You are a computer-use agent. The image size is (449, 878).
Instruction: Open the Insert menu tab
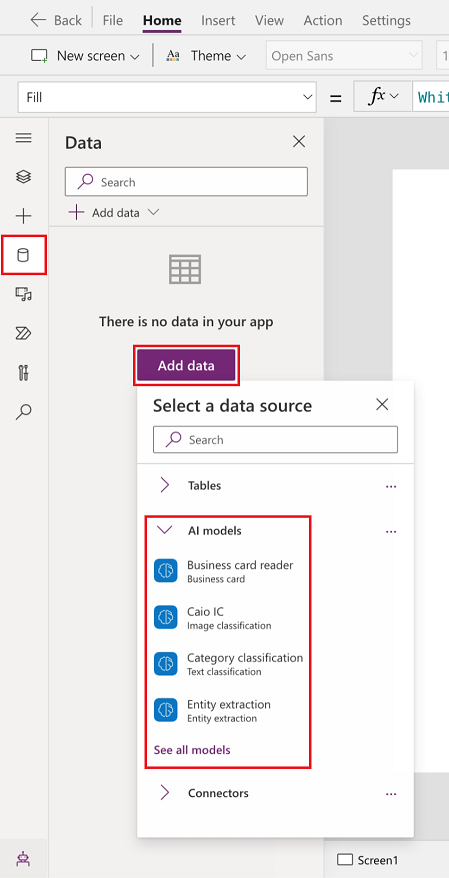(218, 21)
